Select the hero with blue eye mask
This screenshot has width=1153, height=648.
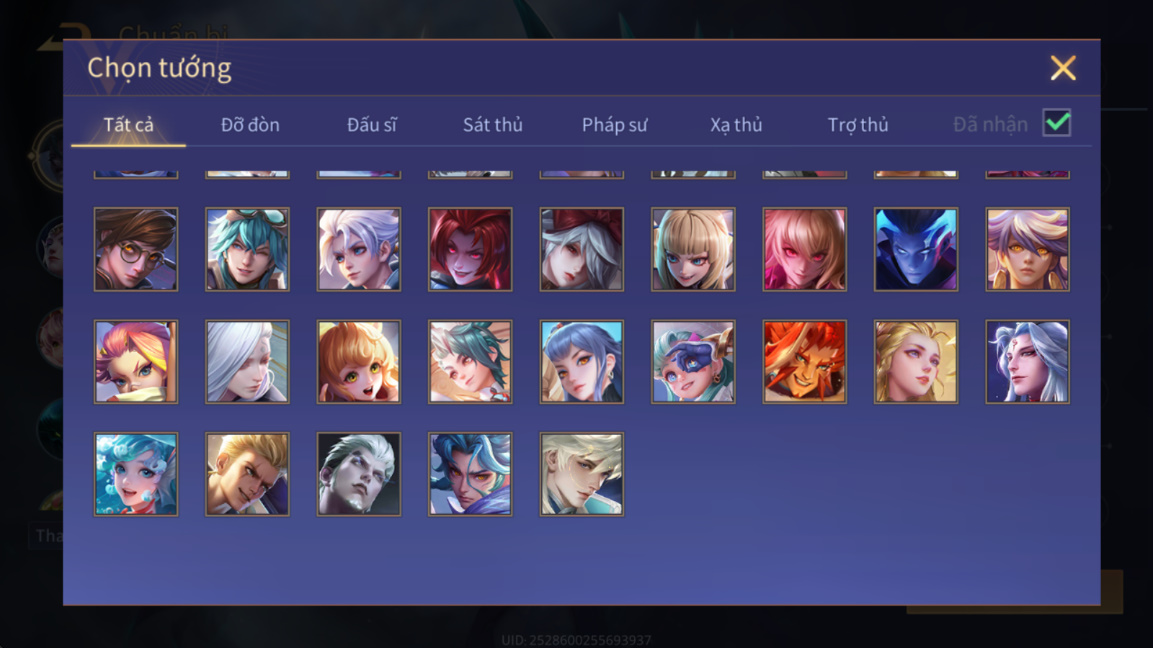tap(693, 362)
